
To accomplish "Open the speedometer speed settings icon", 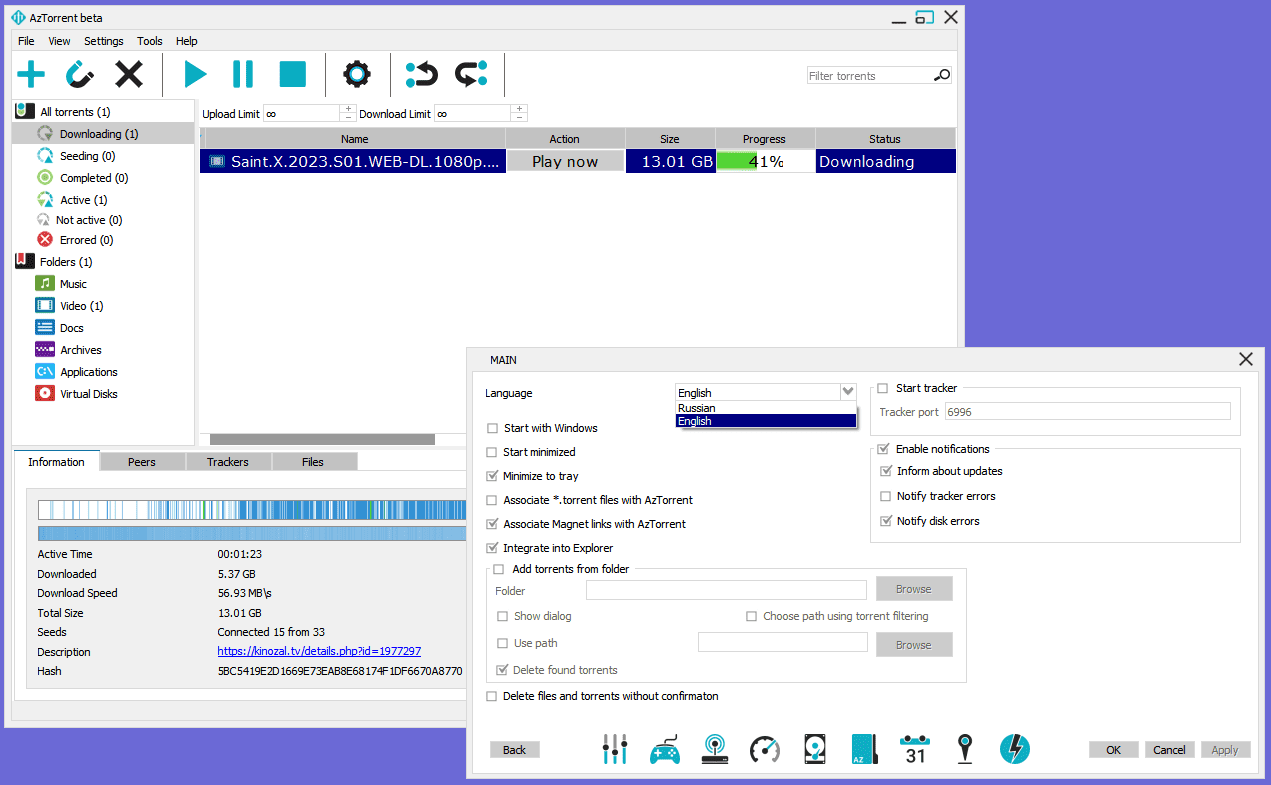I will [765, 750].
